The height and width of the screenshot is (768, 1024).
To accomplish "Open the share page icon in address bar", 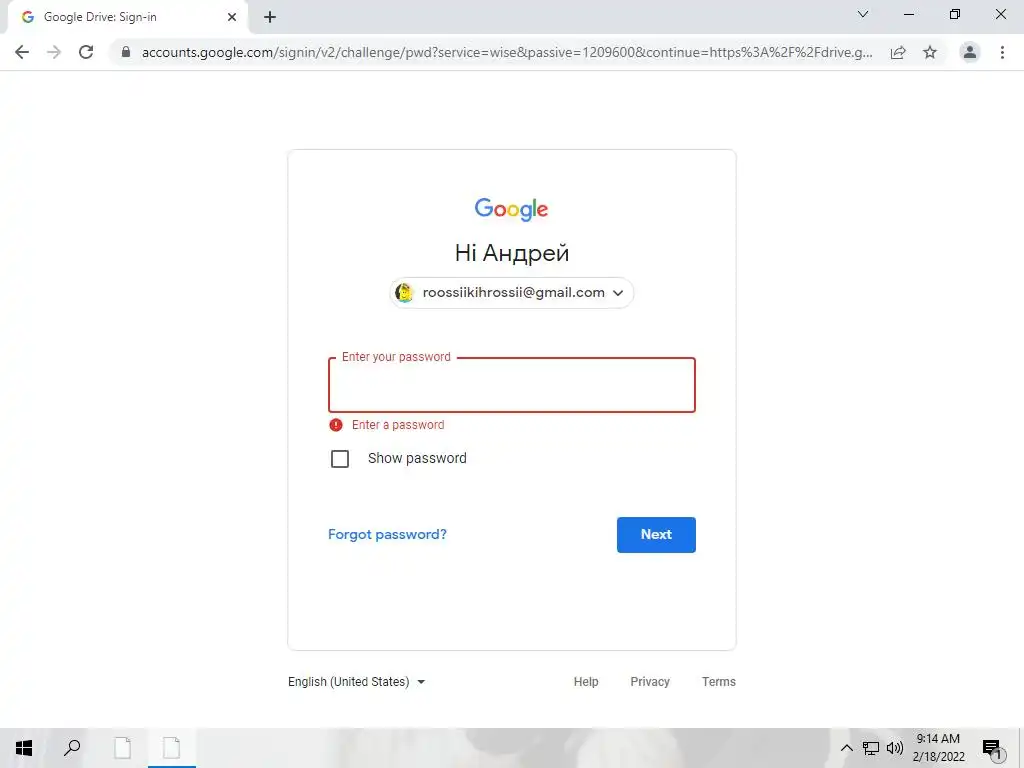I will [898, 52].
